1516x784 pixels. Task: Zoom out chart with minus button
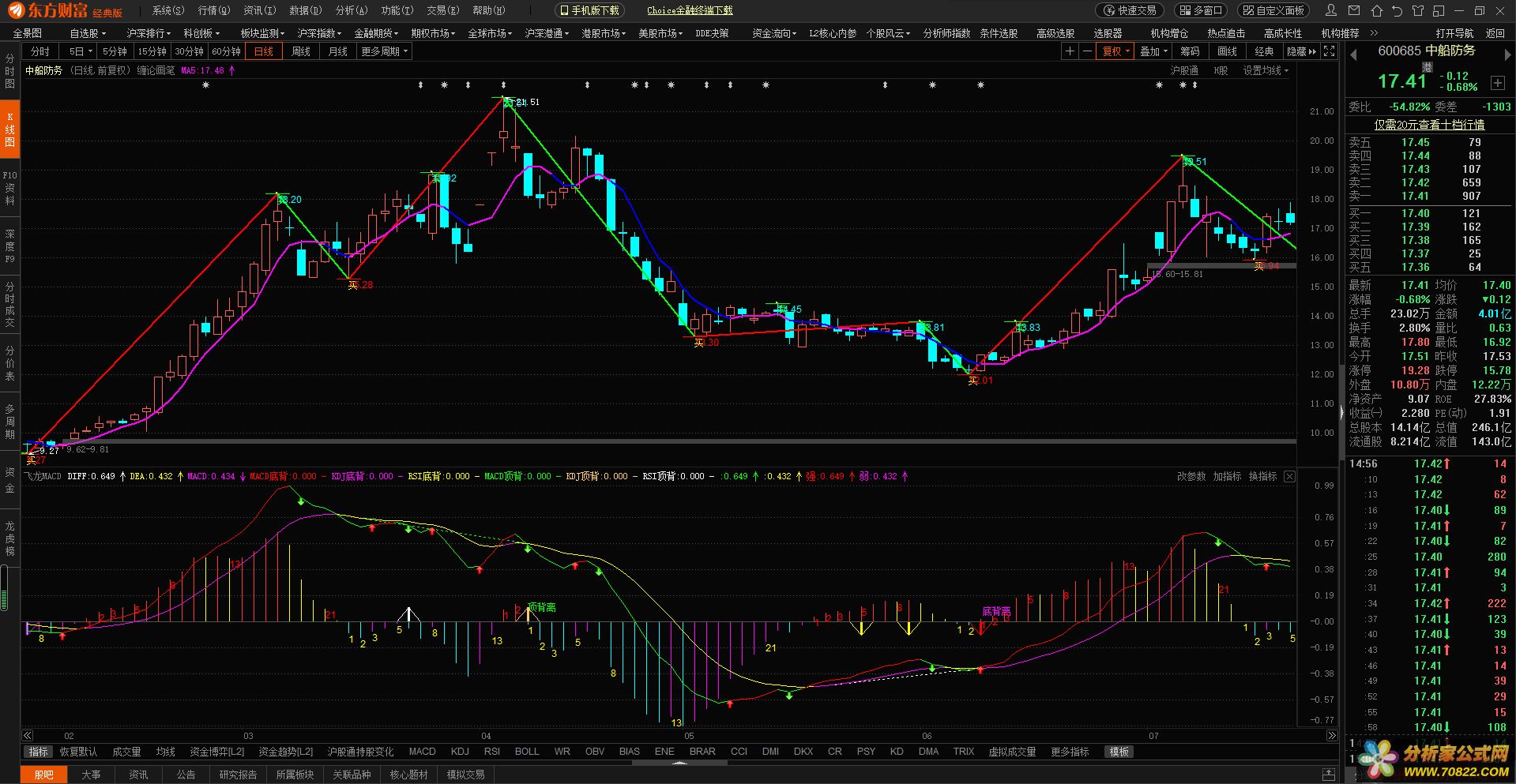(x=1087, y=51)
